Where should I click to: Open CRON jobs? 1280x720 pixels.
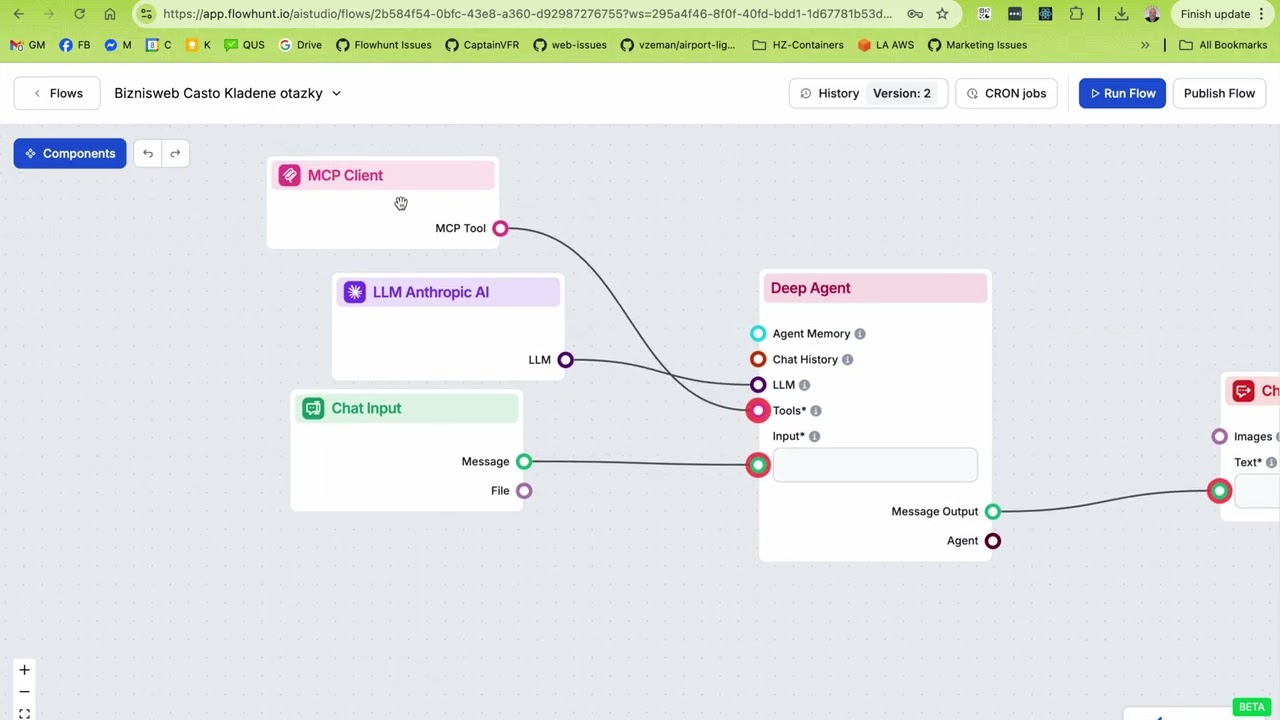tap(1006, 93)
